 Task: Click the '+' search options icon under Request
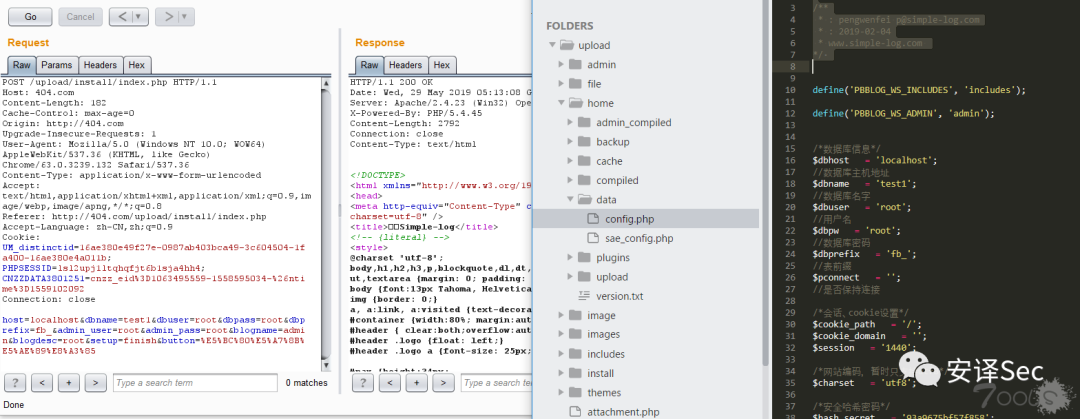(68, 383)
